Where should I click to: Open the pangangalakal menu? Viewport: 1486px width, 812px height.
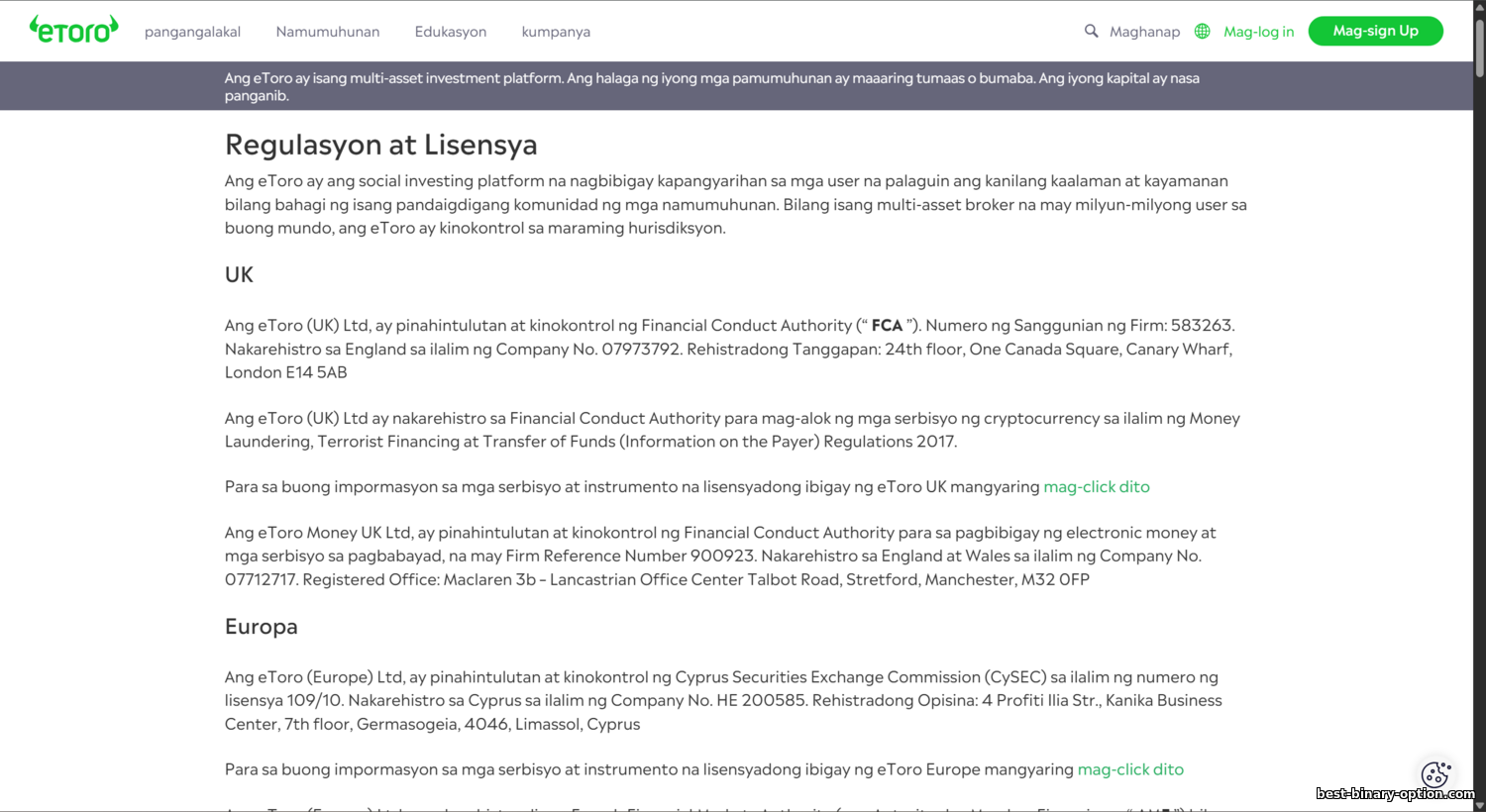pyautogui.click(x=192, y=32)
